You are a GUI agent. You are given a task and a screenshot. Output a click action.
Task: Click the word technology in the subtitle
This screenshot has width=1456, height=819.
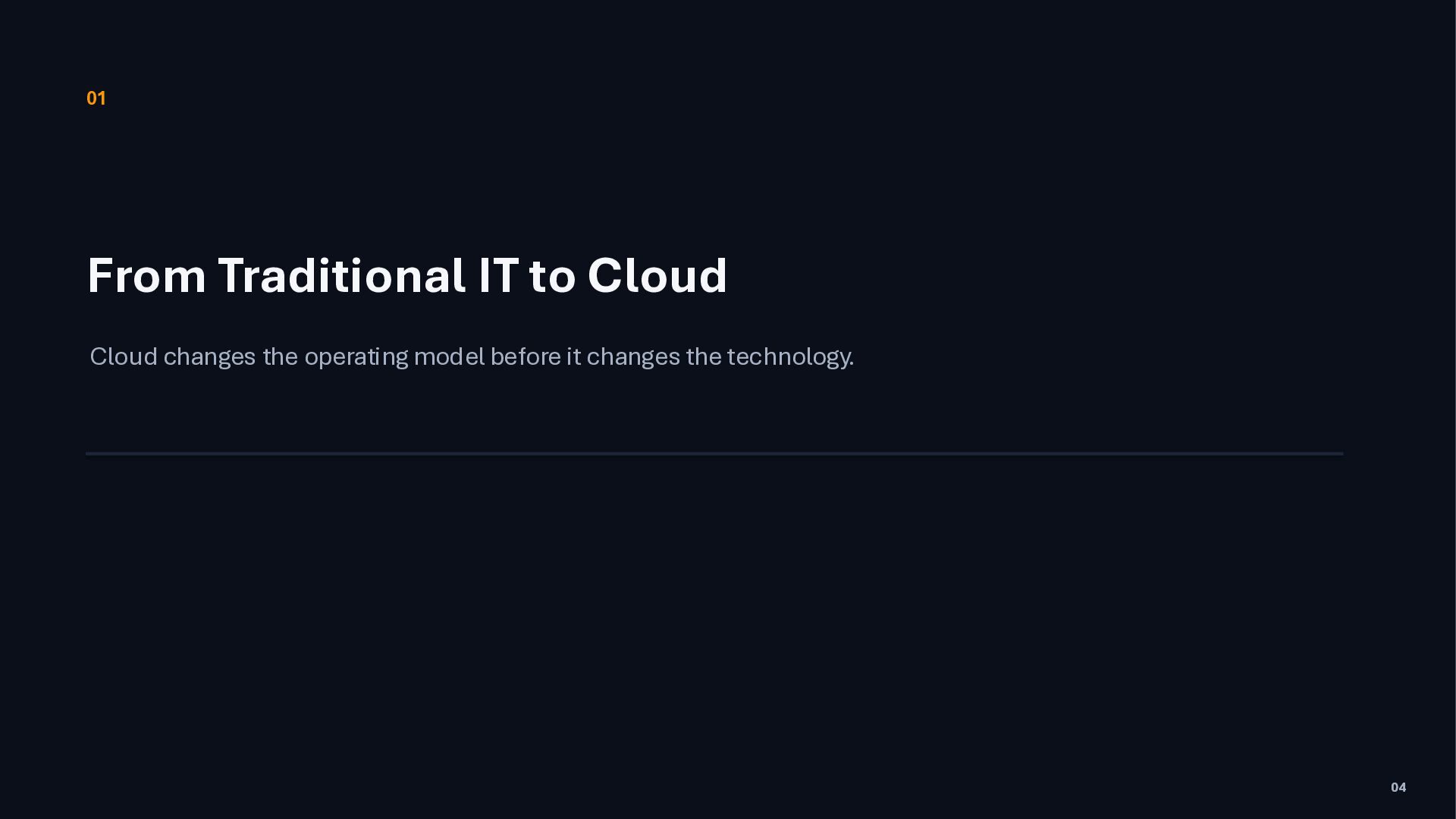(x=790, y=357)
